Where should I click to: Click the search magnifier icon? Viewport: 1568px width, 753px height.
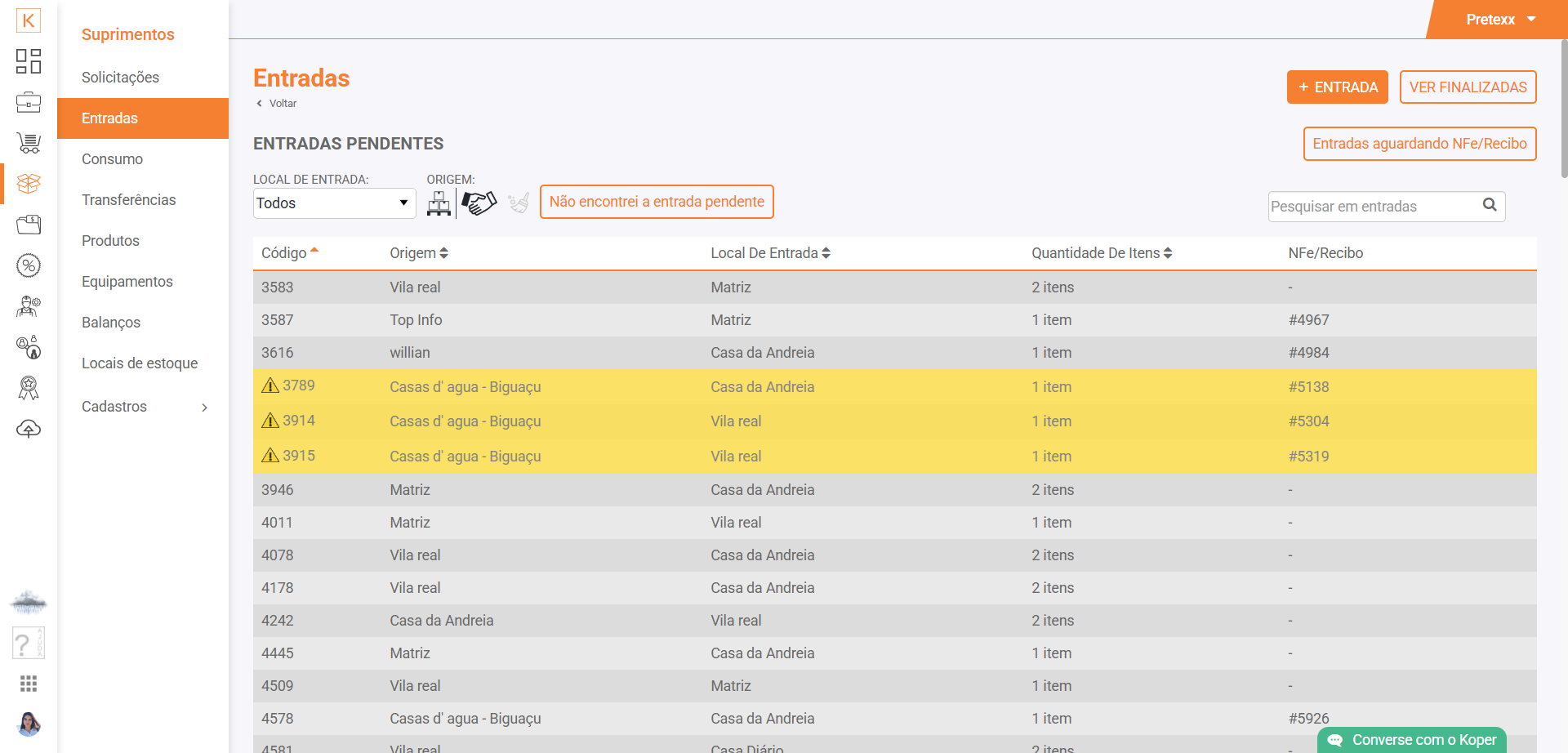pos(1490,205)
